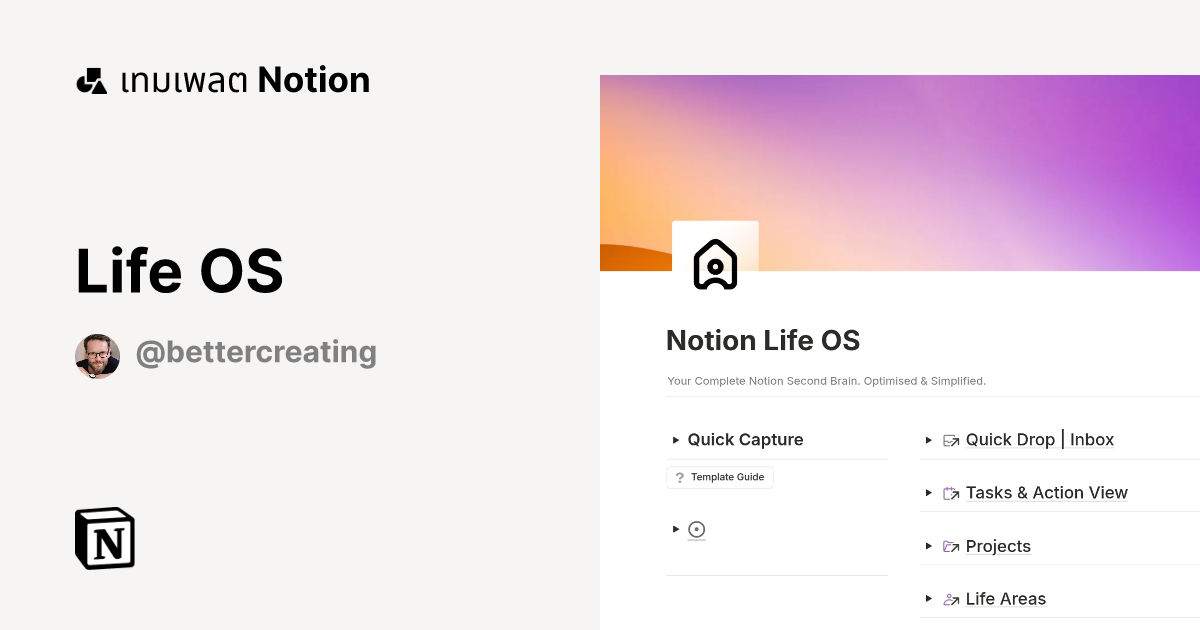The width and height of the screenshot is (1200, 630).
Task: Expand the Quick Capture section
Action: click(675, 440)
